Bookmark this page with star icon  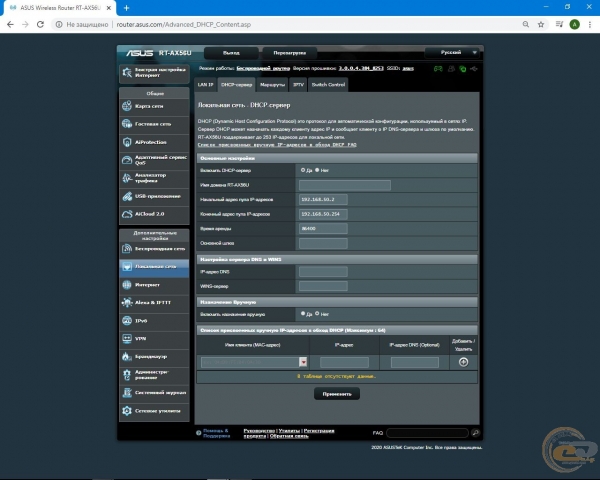point(541,24)
